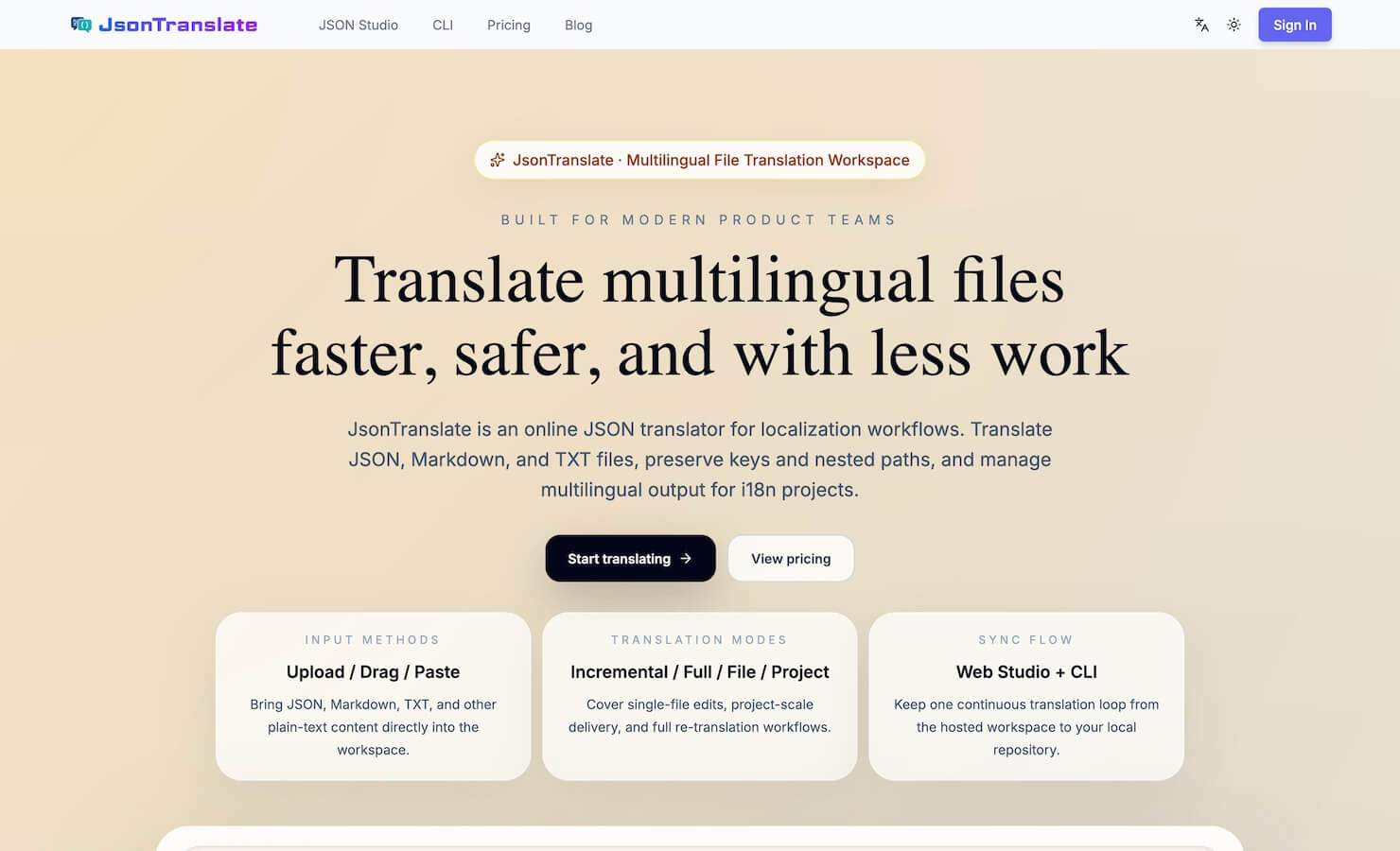Image resolution: width=1400 pixels, height=851 pixels.
Task: Click the 'SYNC FLOW' label
Action: click(1026, 640)
